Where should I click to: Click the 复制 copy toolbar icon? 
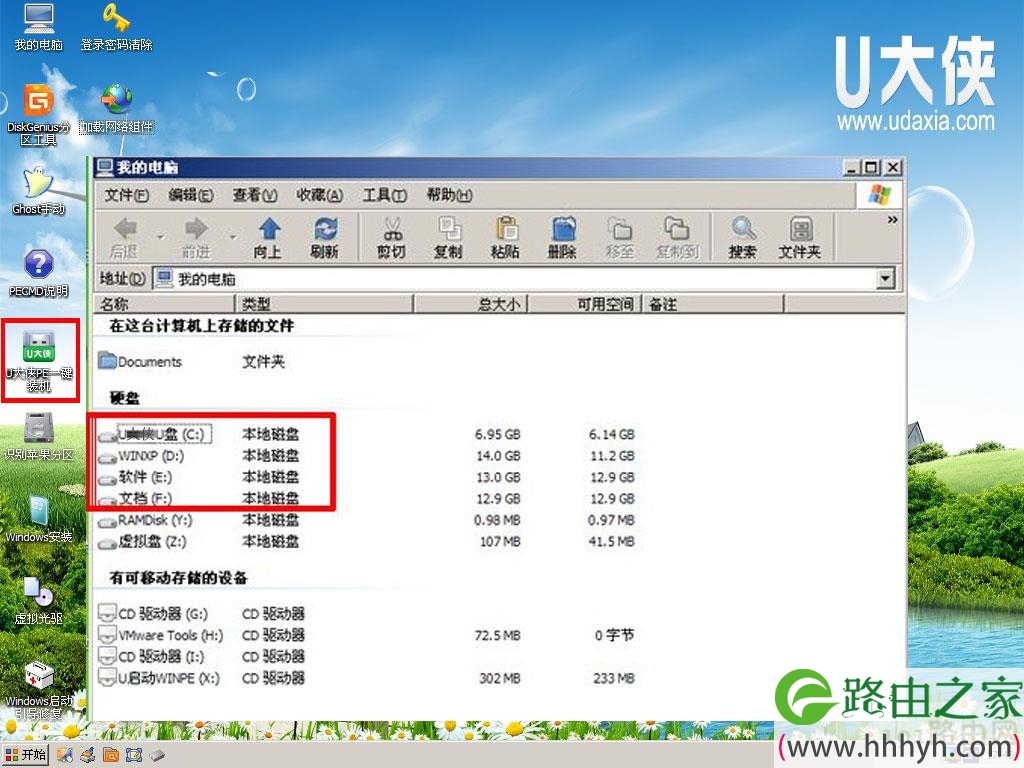pos(448,238)
